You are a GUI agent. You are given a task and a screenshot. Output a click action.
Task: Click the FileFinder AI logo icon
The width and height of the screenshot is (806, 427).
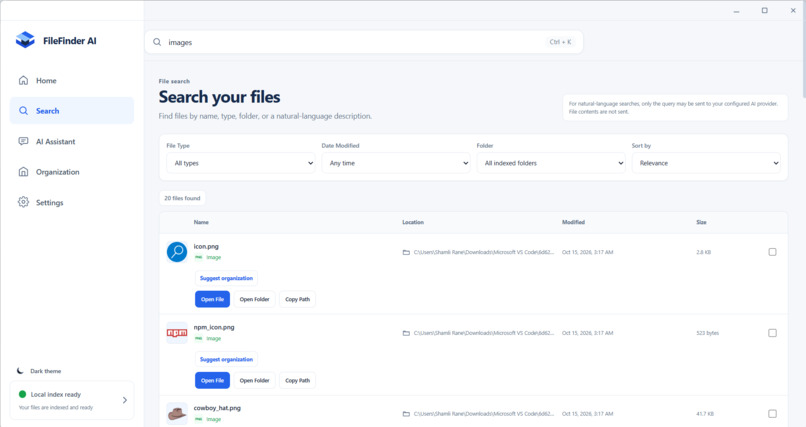click(25, 40)
